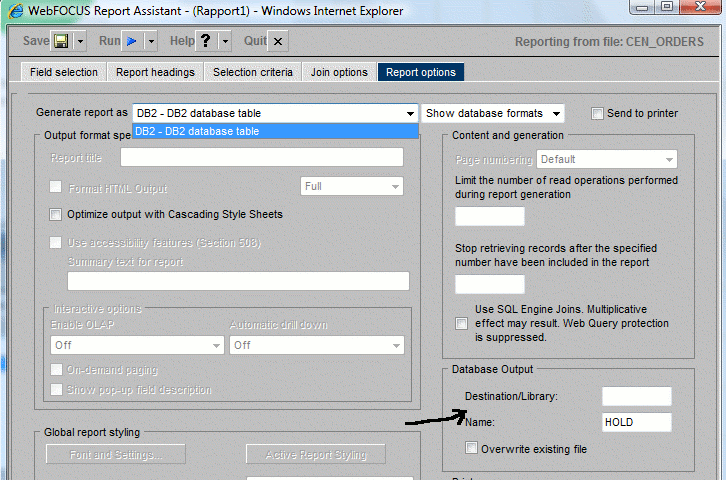Click the Name field containing HOLD

pyautogui.click(x=637, y=422)
